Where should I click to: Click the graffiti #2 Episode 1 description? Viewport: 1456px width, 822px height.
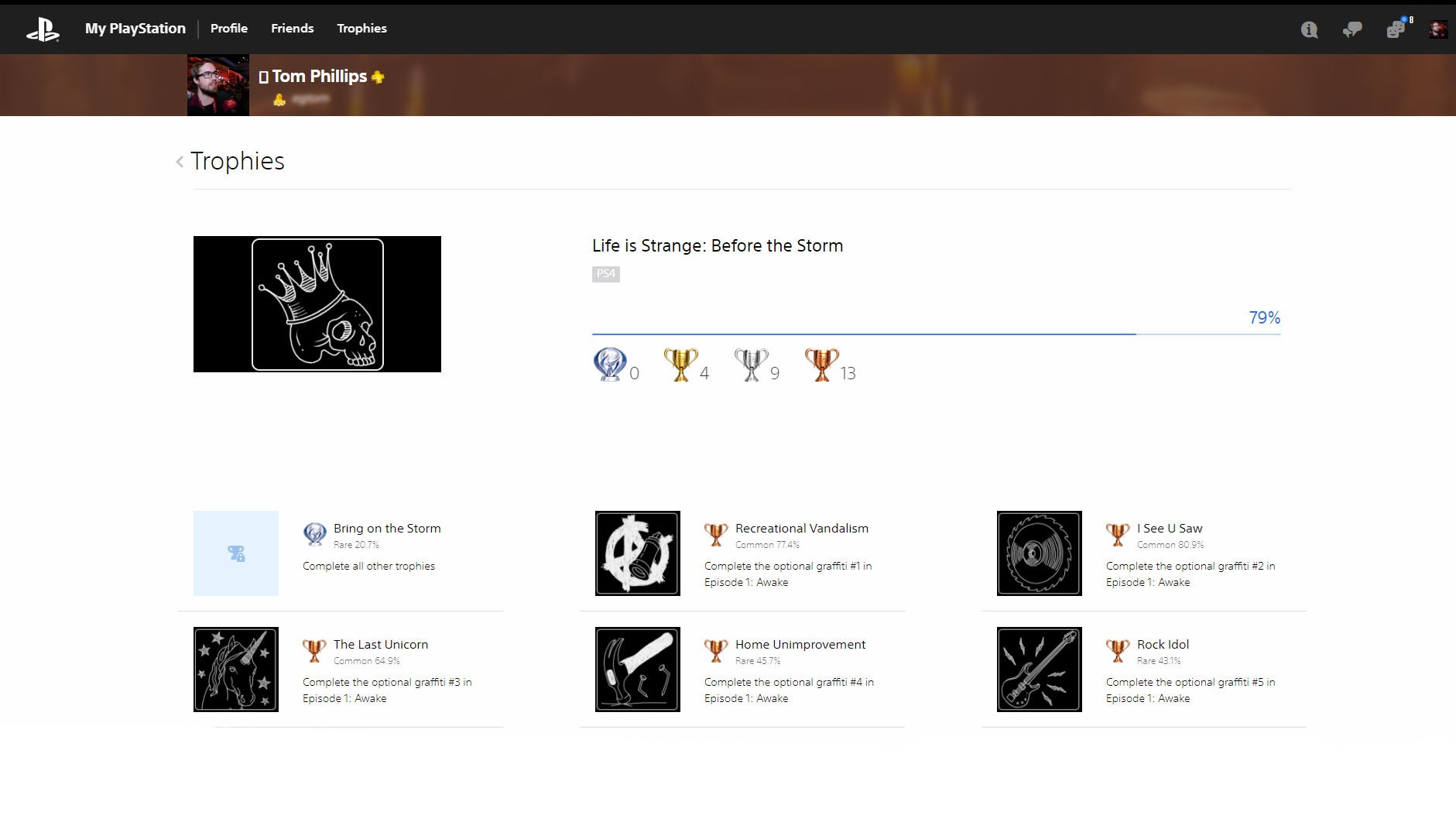(1190, 574)
